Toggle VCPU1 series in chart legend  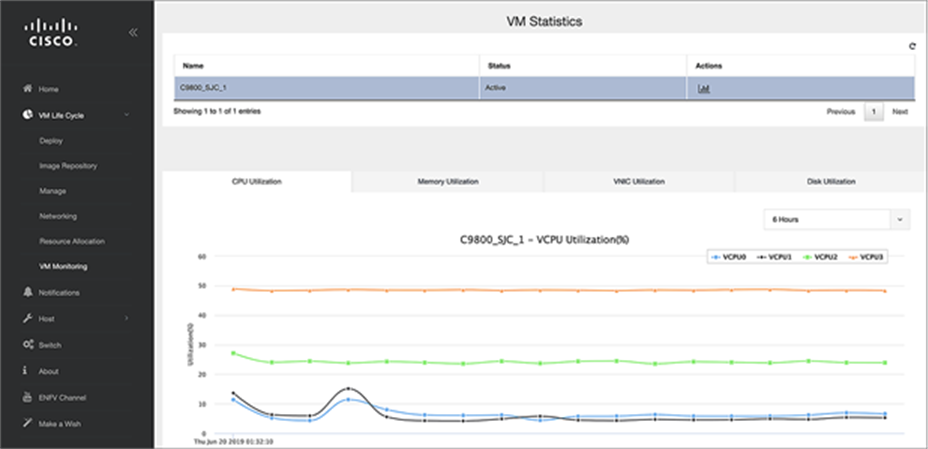775,257
